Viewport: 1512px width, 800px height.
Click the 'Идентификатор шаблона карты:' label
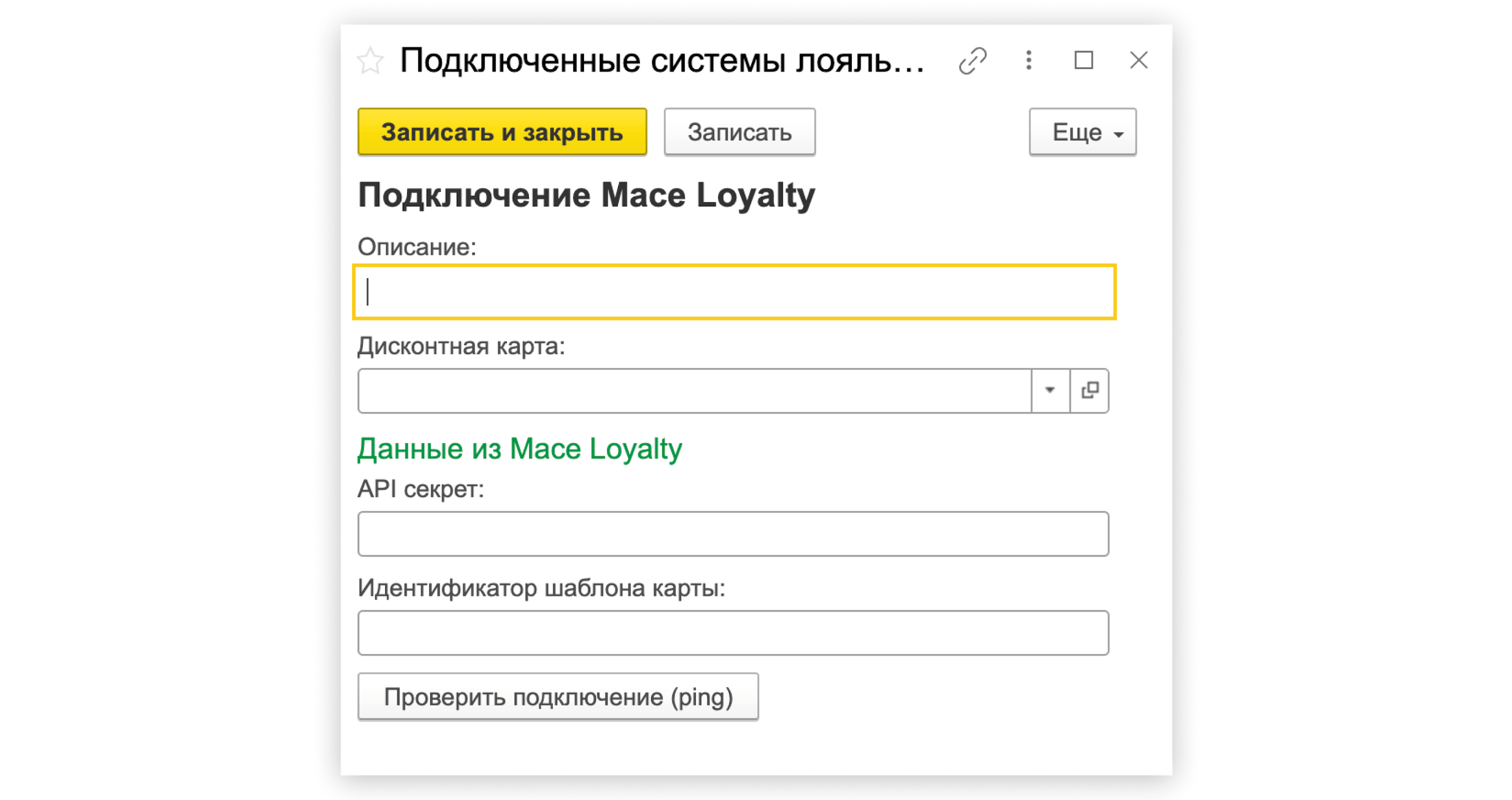[x=541, y=588]
